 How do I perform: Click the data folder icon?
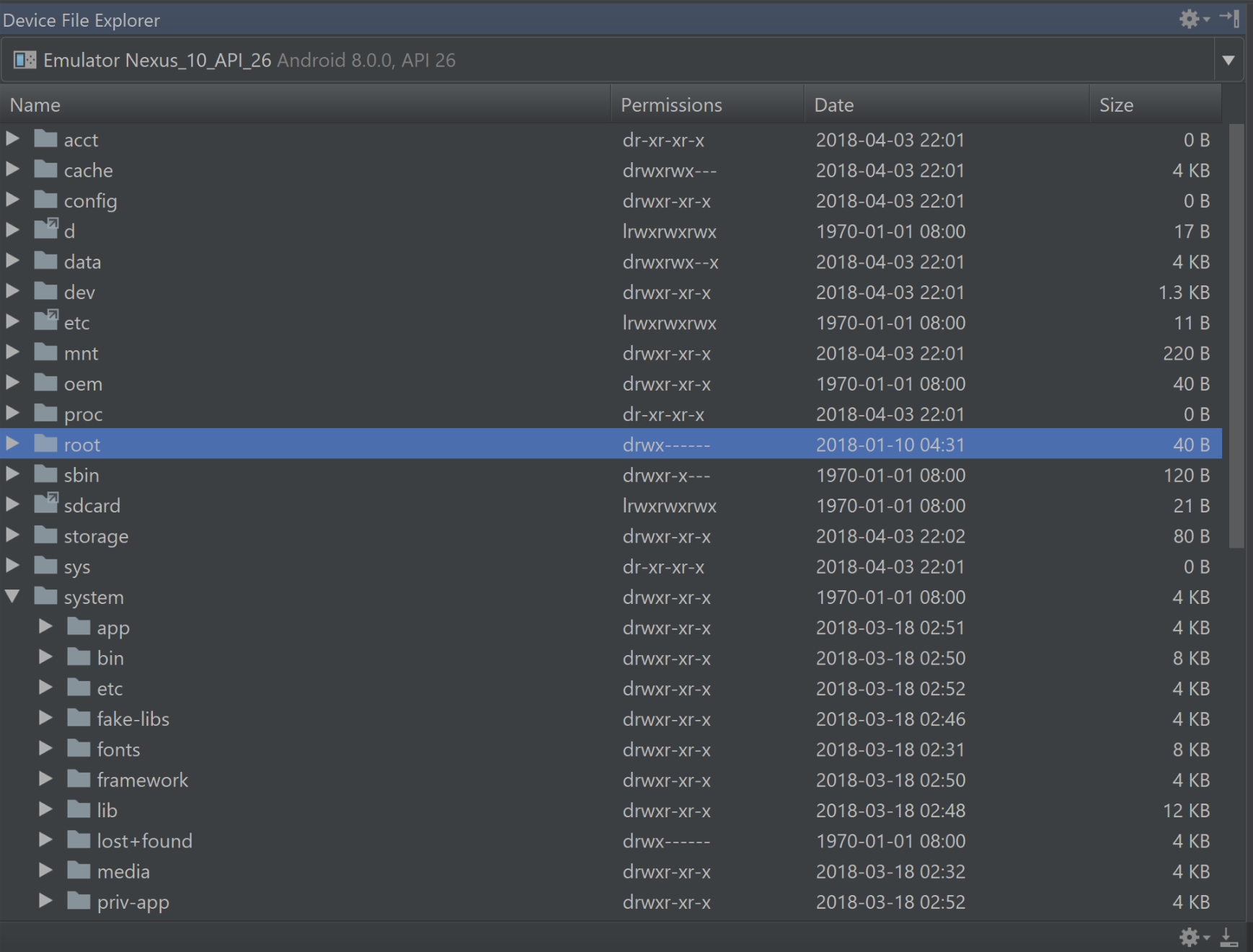45,260
